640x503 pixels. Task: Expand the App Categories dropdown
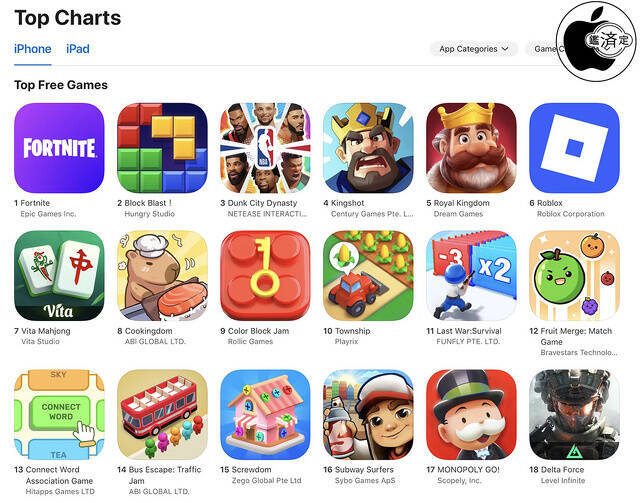click(474, 49)
